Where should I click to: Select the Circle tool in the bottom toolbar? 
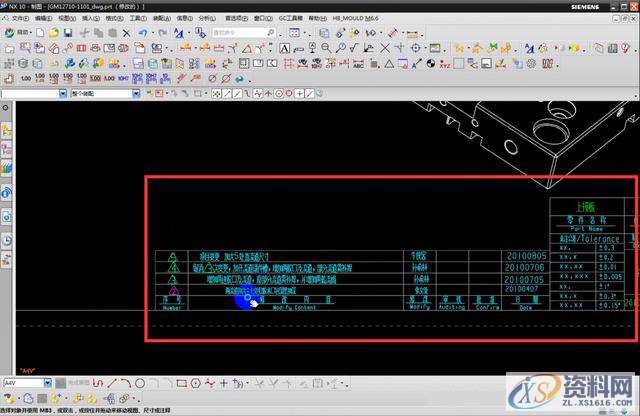[x=139, y=383]
